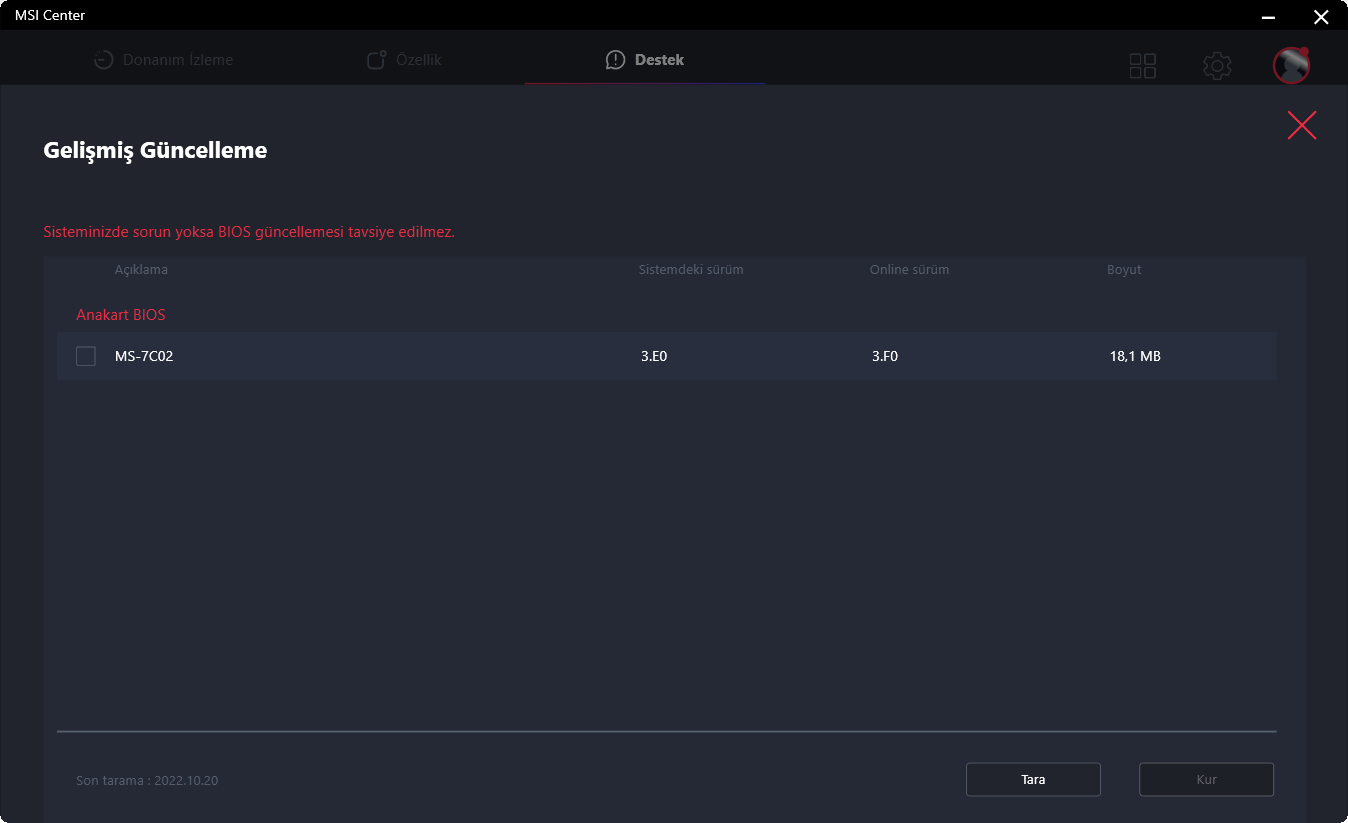Click the Tara scan button

point(1033,779)
